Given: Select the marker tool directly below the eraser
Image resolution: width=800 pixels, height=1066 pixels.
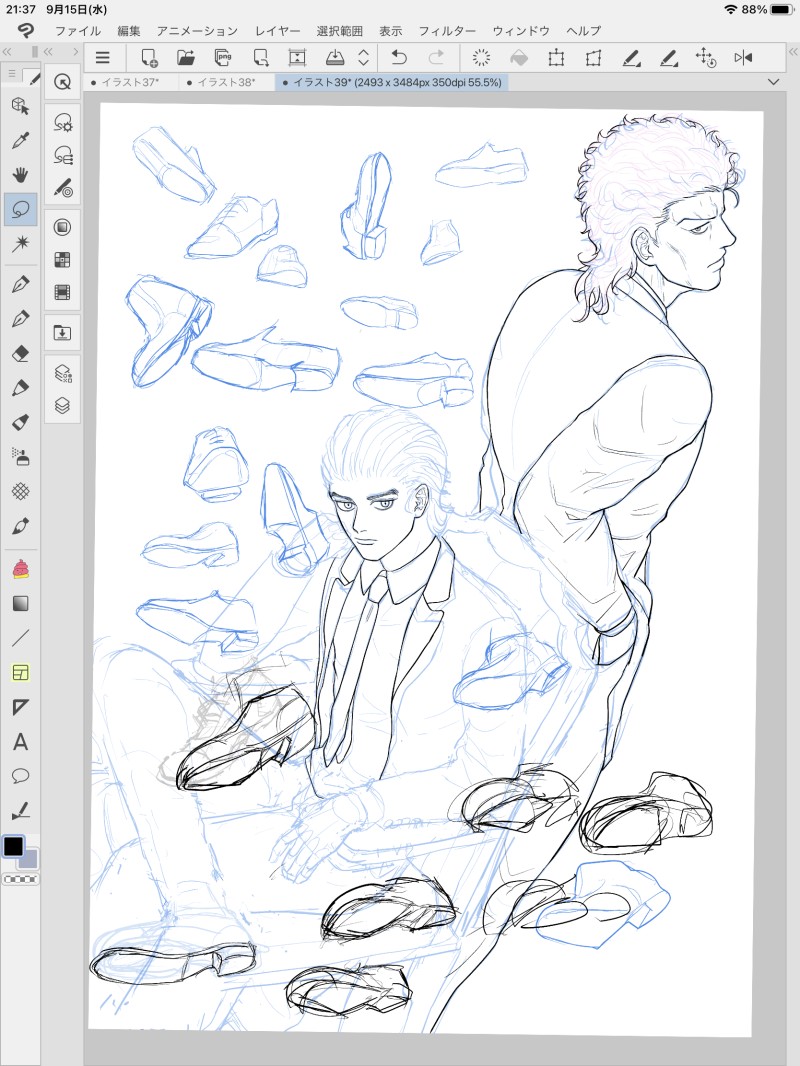Looking at the screenshot, I should click(20, 388).
